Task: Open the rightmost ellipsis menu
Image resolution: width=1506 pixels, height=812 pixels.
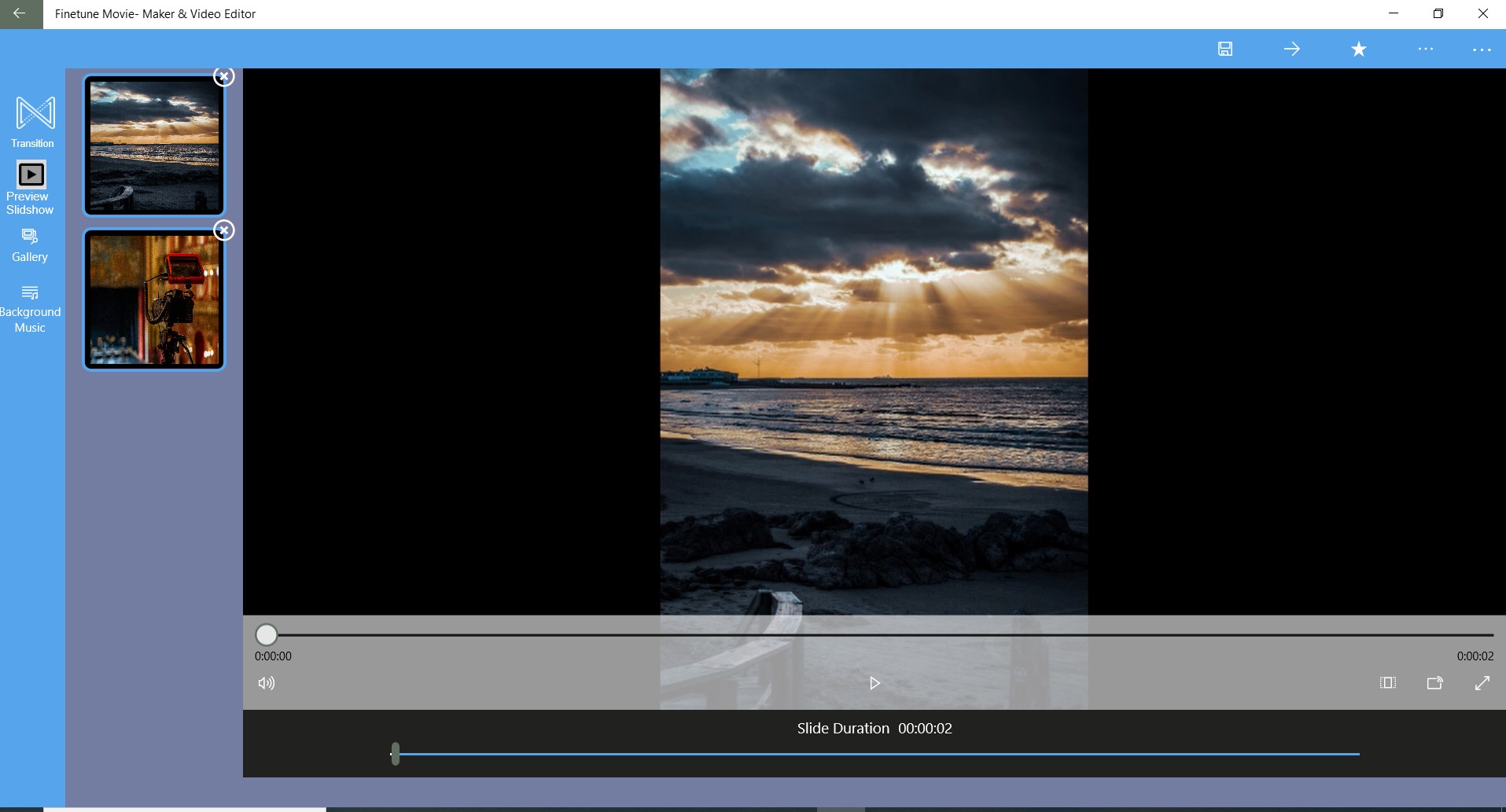Action: coord(1482,49)
